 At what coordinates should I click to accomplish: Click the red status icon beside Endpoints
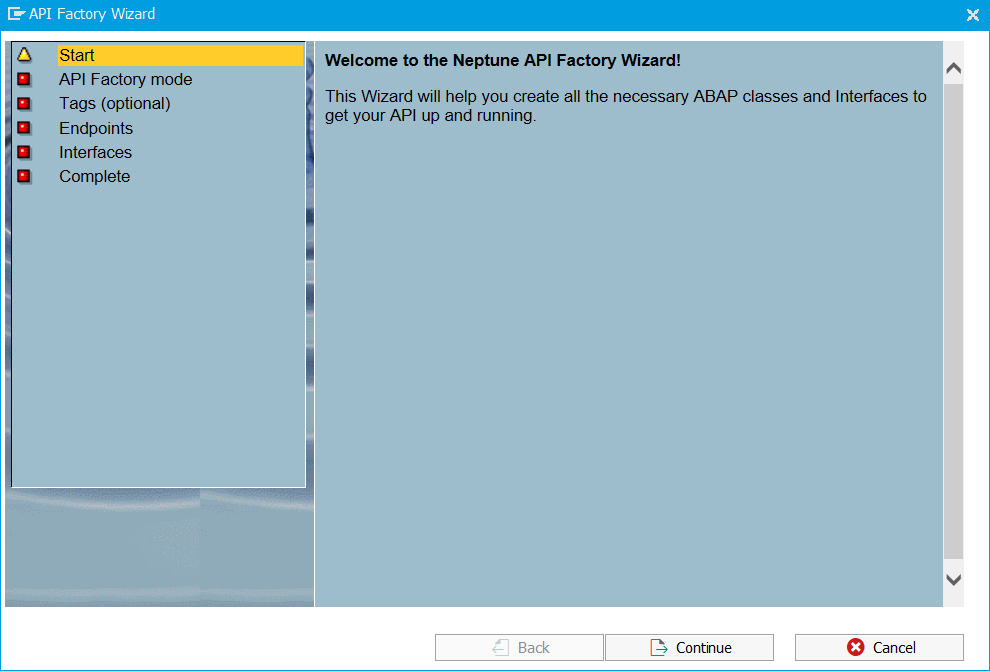click(24, 128)
